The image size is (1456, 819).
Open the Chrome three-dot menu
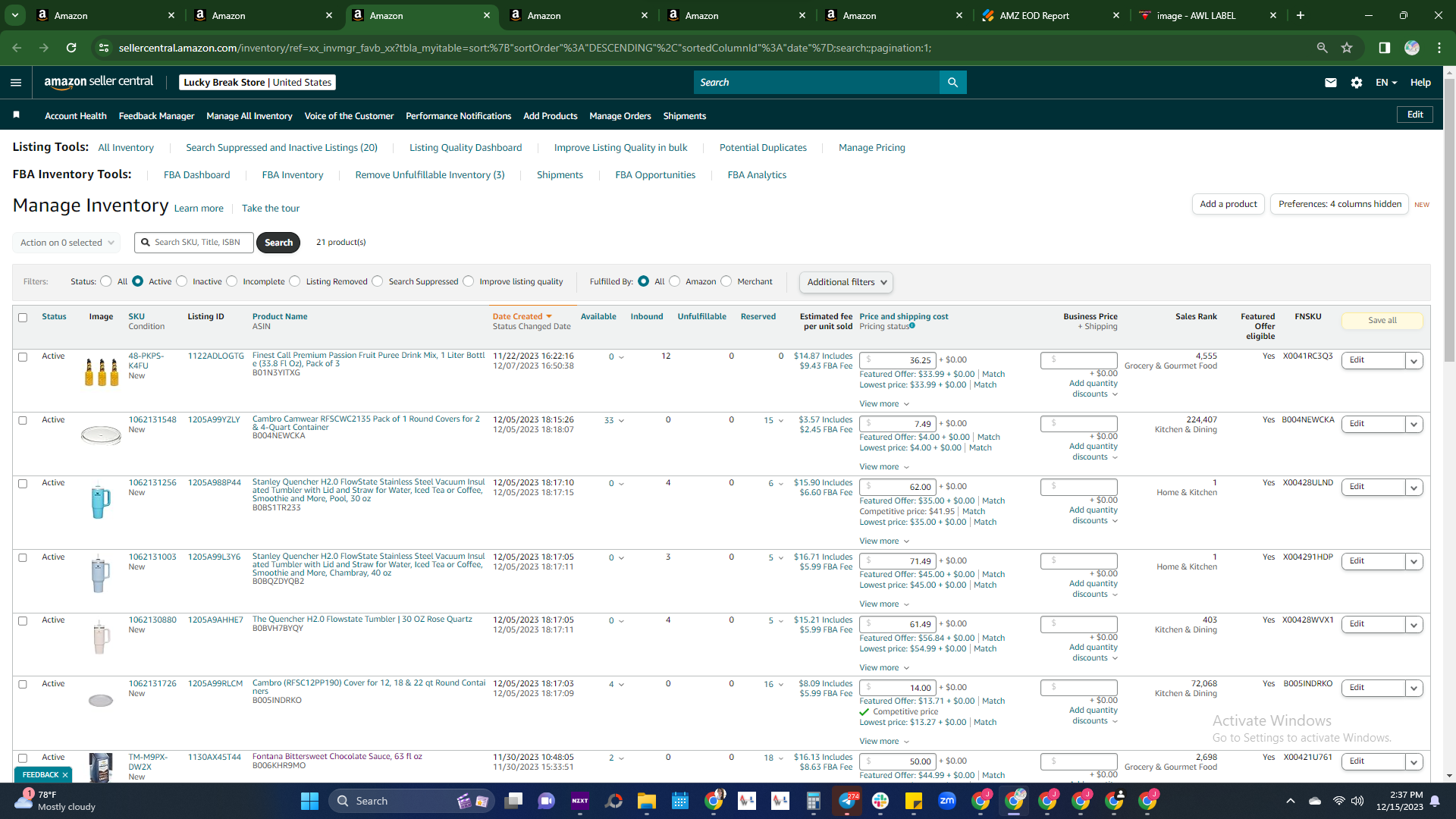point(1439,48)
